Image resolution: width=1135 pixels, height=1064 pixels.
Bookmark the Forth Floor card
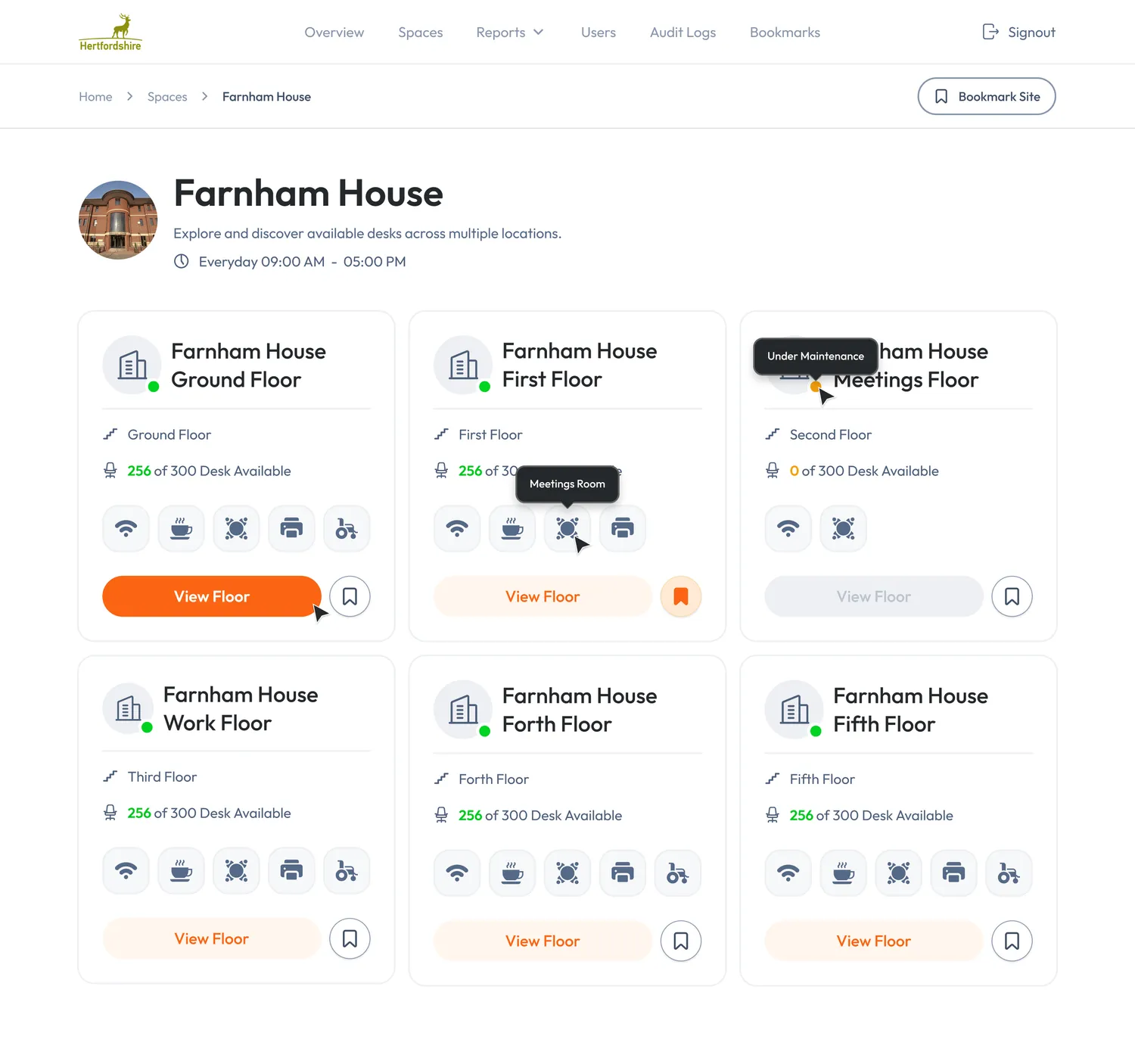coord(681,941)
